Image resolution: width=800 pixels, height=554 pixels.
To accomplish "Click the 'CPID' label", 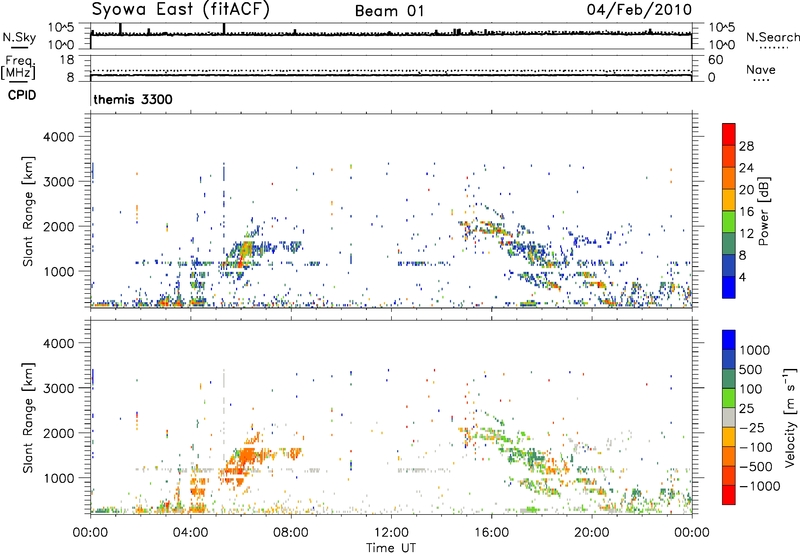I will coord(22,95).
